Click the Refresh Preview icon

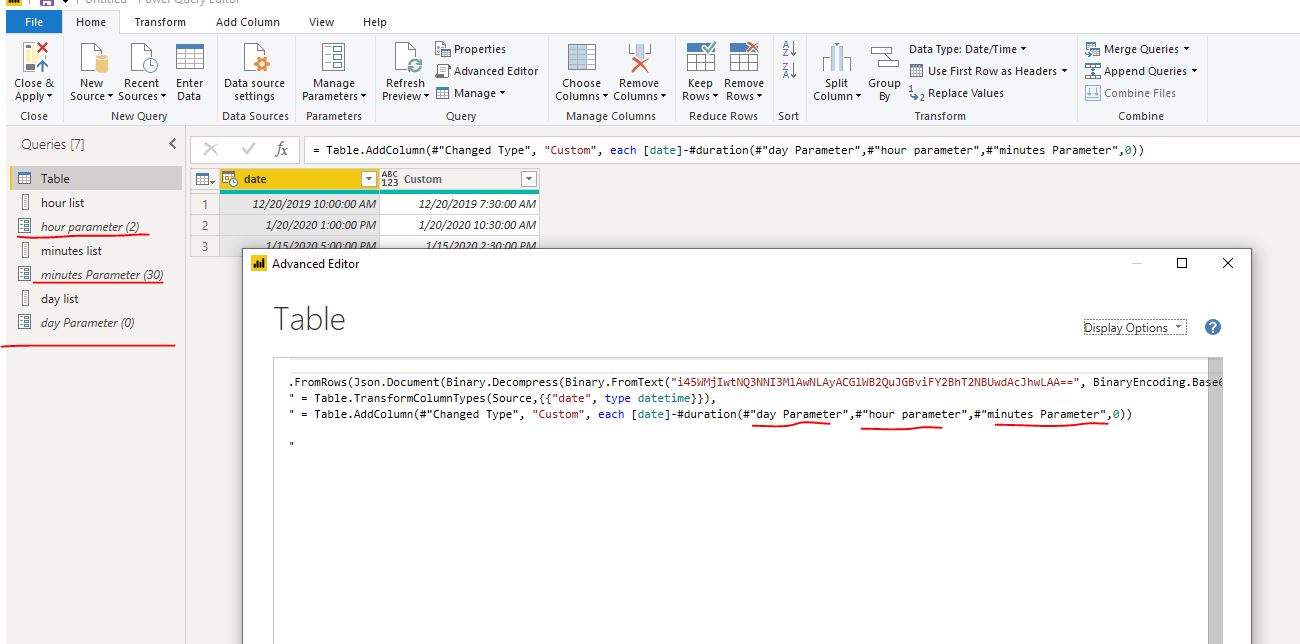point(405,58)
